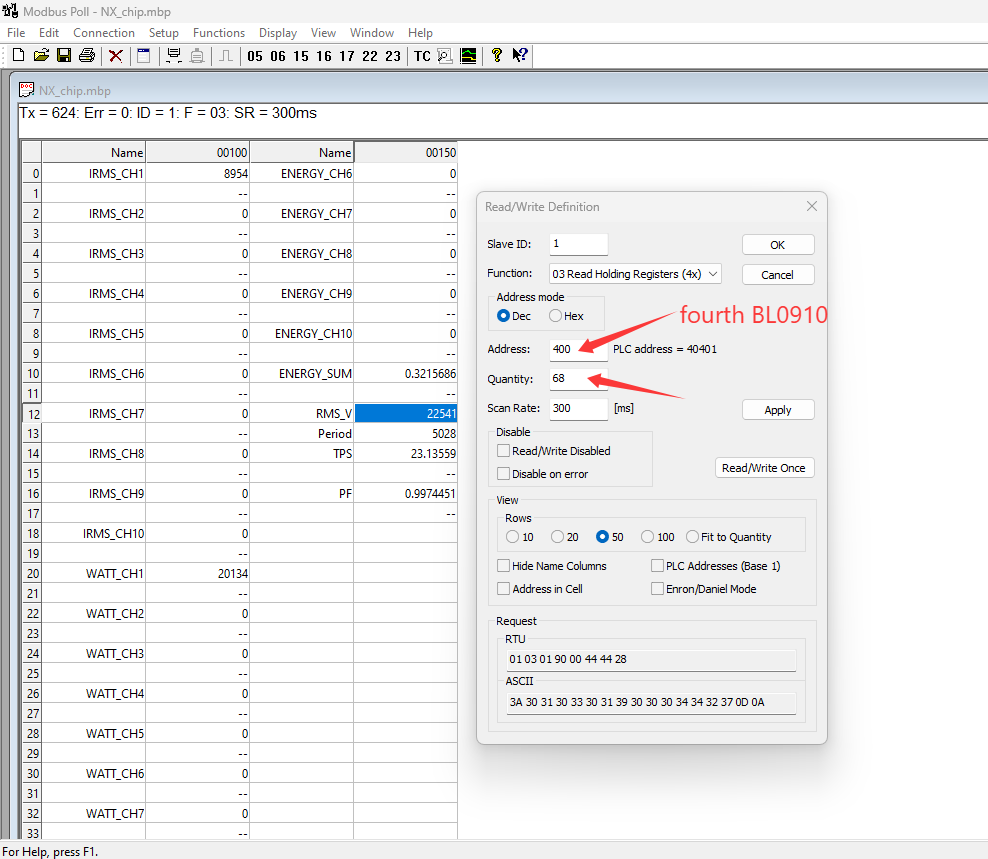Click the Read/Write Once button
The image size is (988, 859).
[764, 468]
